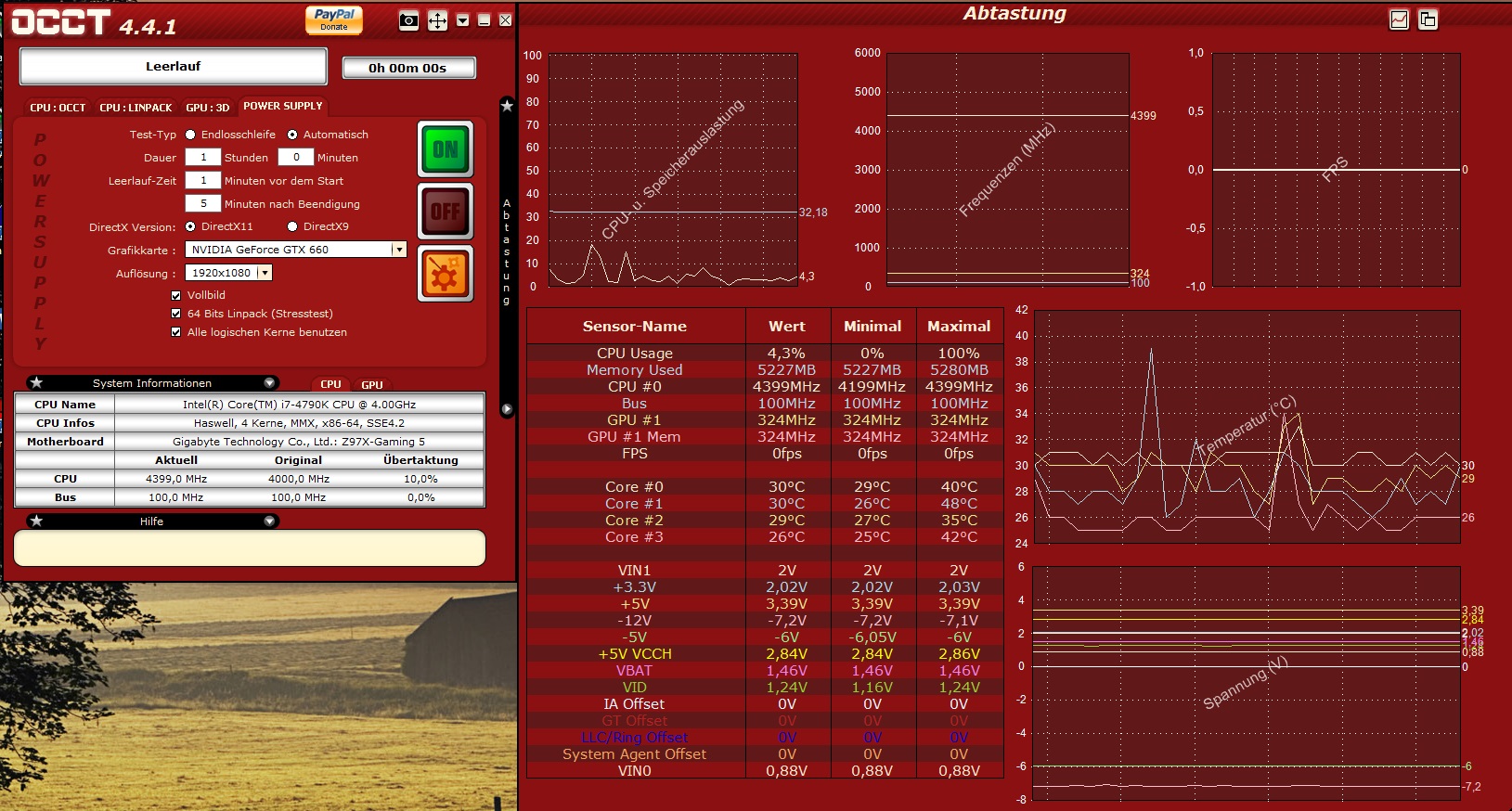Click the 0h 00m 00s timer display
This screenshot has height=811, width=1512.
pos(408,68)
